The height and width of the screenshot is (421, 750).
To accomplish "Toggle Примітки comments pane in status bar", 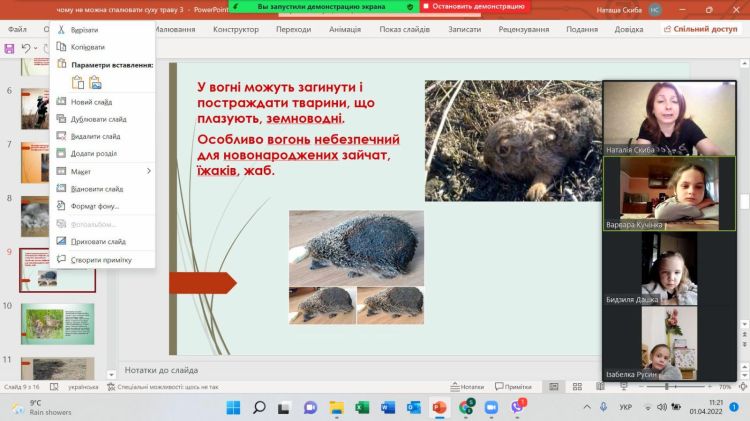I will (x=513, y=386).
